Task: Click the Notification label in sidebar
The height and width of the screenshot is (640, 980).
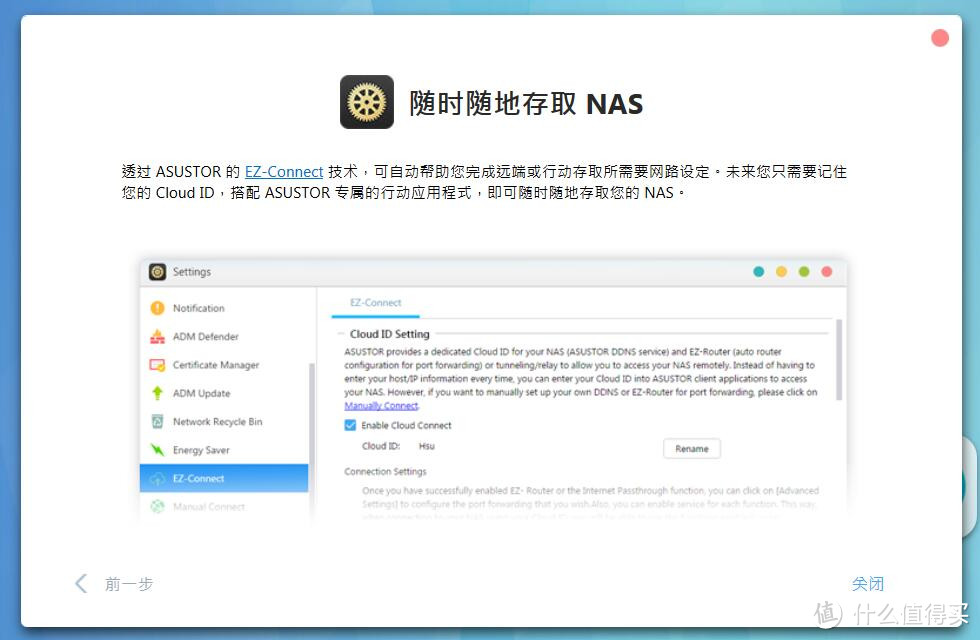Action: pos(199,308)
